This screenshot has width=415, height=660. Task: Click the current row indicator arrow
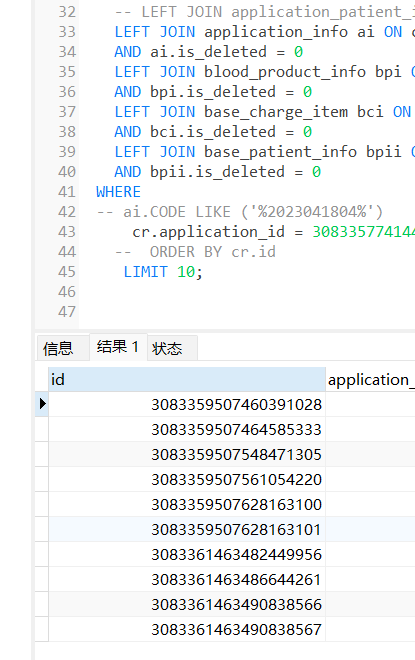coord(42,404)
